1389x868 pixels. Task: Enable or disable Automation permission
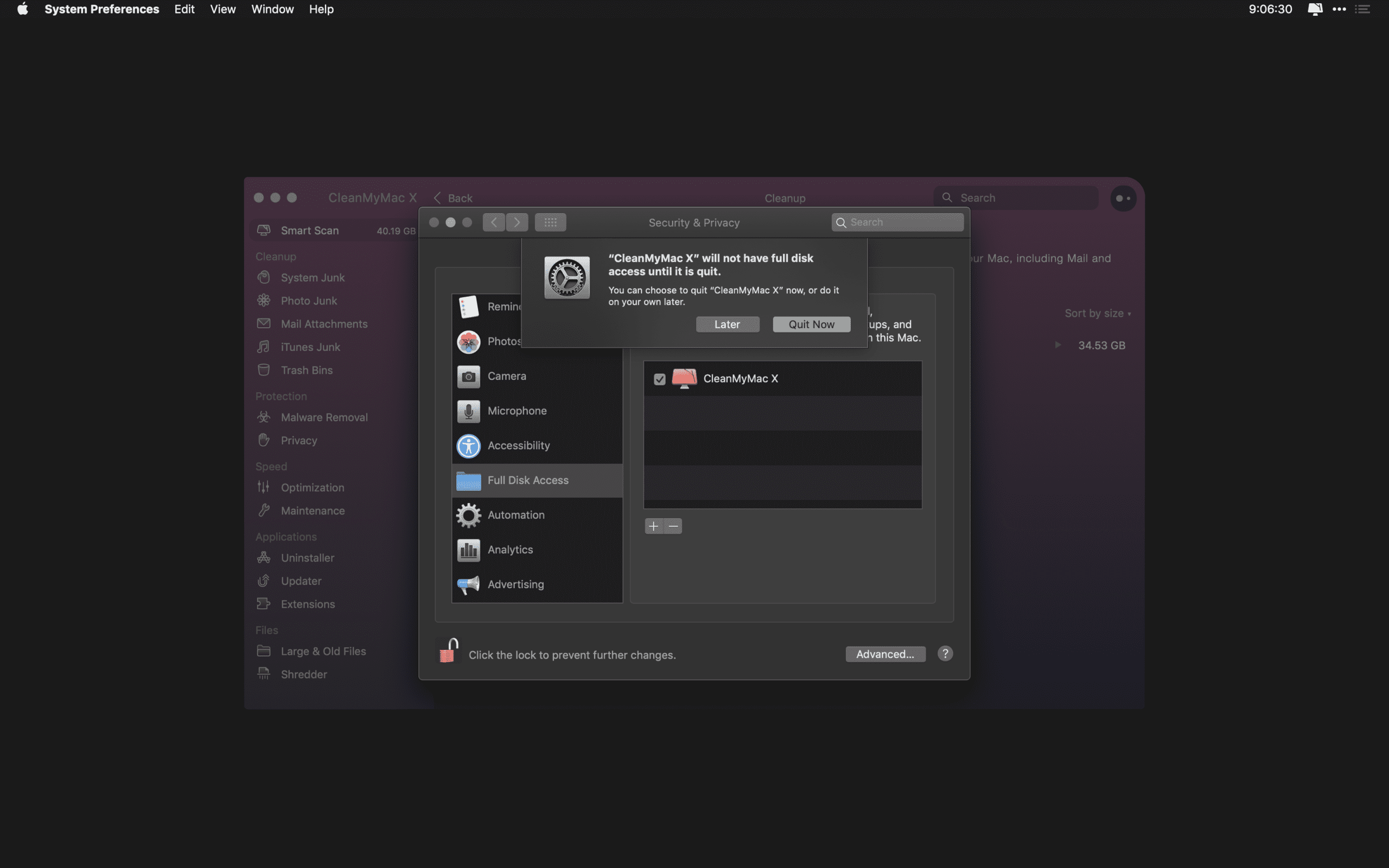[x=516, y=515]
